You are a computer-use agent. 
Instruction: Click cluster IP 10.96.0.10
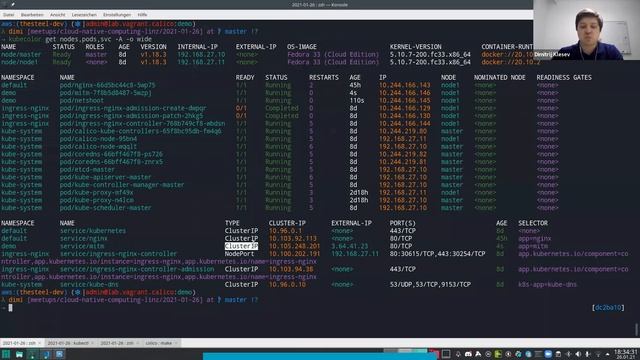pos(287,284)
